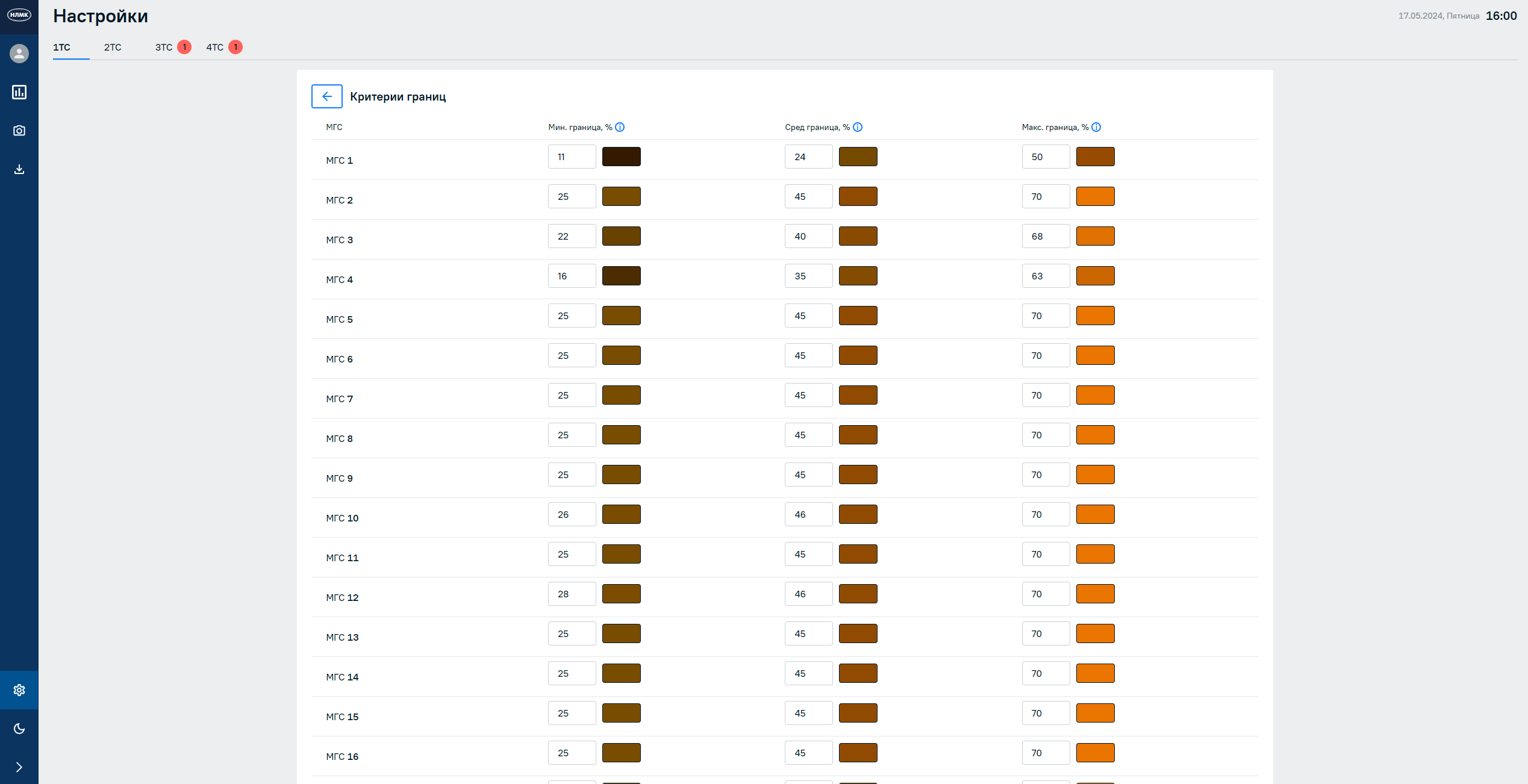Edit МГС 15 middle boundary field

[x=809, y=713]
